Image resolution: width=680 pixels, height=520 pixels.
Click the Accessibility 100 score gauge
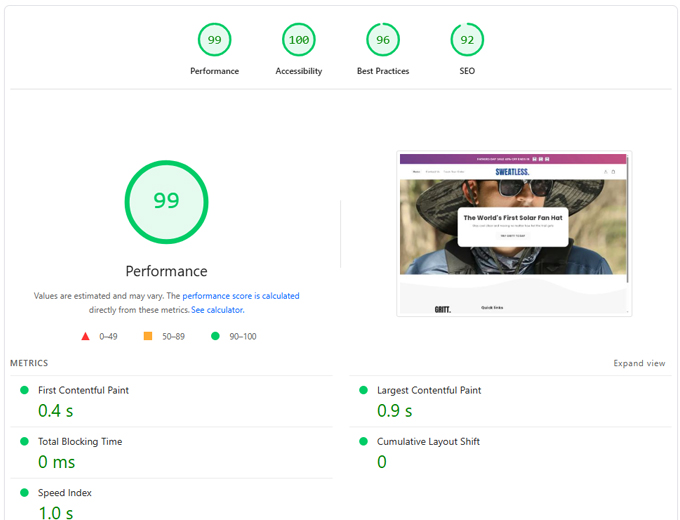pyautogui.click(x=298, y=40)
